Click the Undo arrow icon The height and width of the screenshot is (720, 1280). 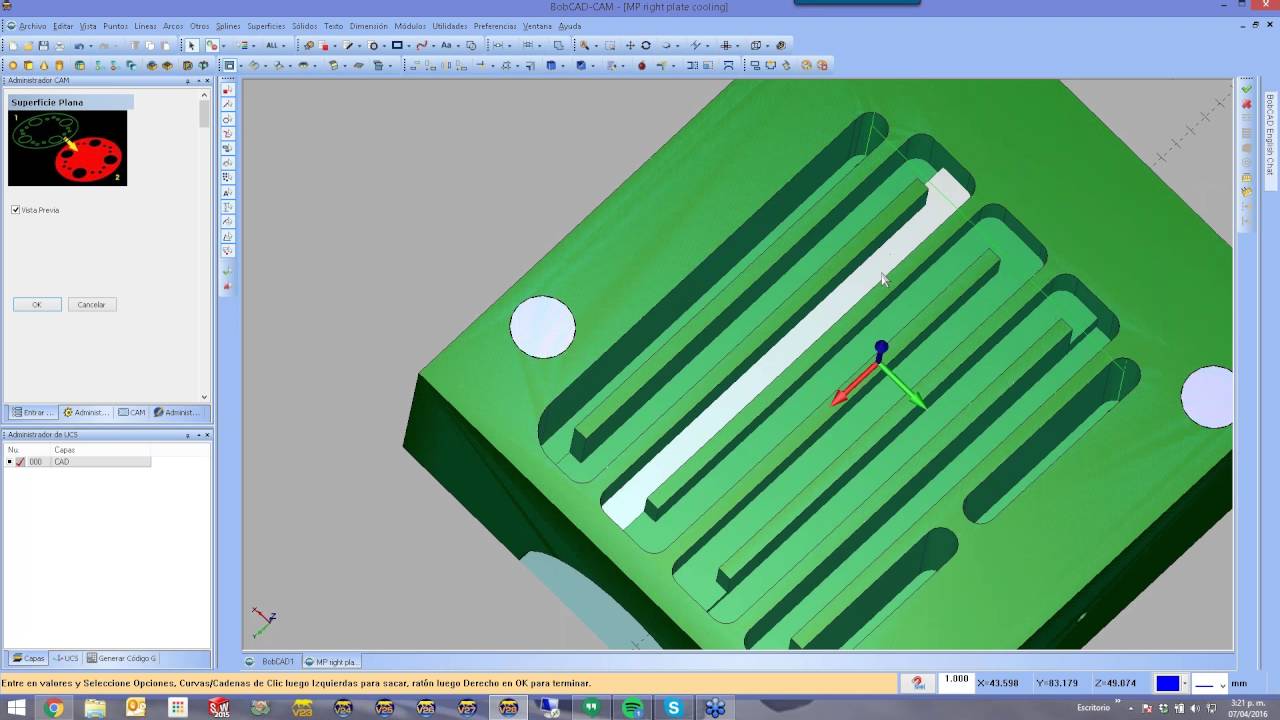point(79,46)
